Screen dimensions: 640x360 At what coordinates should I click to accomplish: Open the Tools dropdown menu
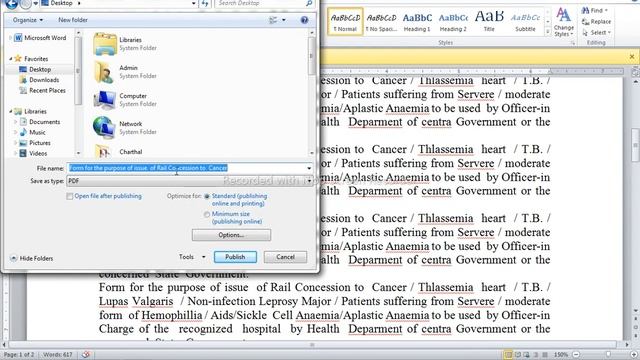pyautogui.click(x=192, y=257)
